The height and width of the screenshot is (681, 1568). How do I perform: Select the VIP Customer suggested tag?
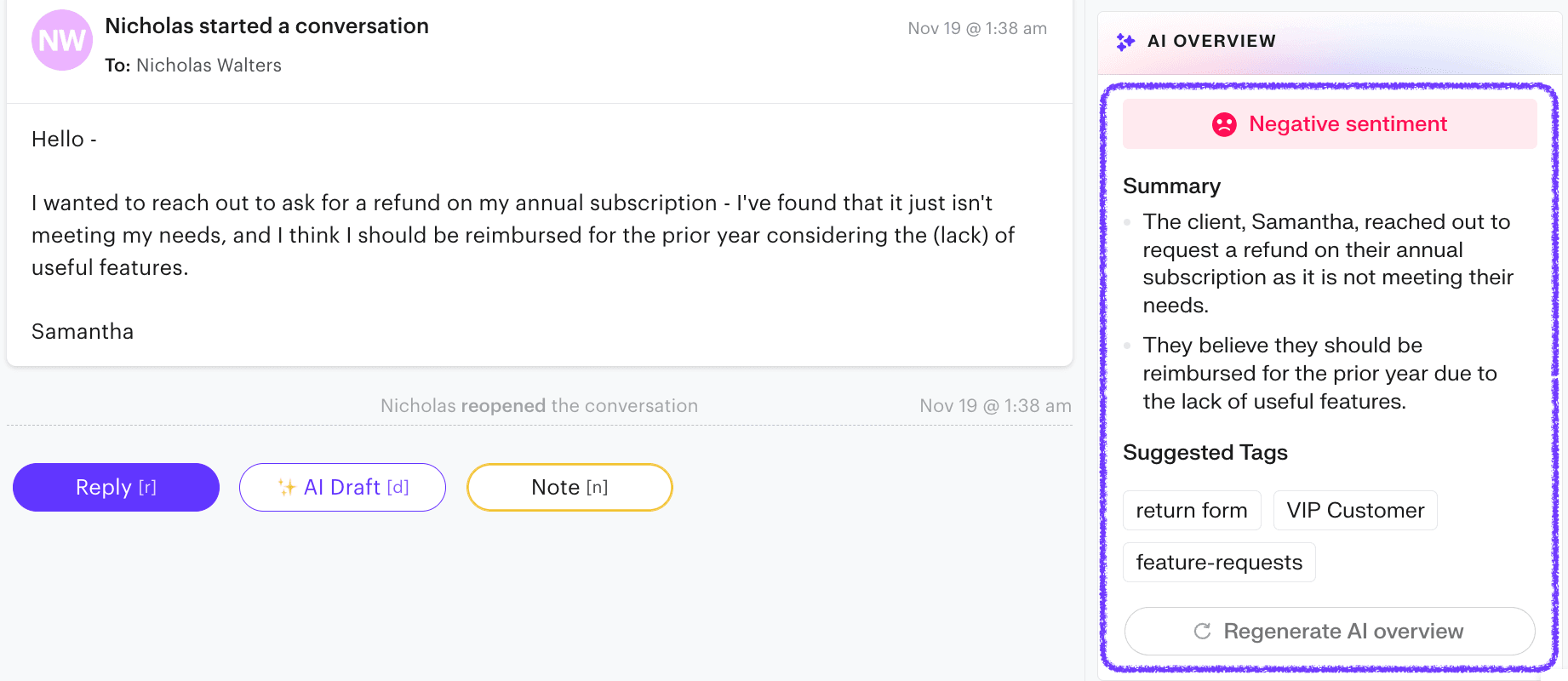click(x=1354, y=510)
